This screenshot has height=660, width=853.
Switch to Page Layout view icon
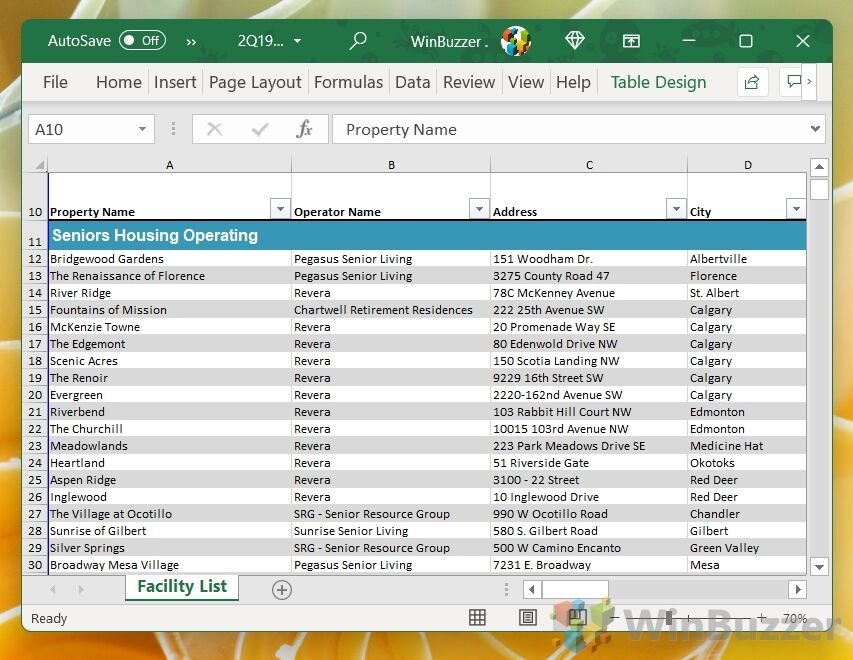coord(528,617)
